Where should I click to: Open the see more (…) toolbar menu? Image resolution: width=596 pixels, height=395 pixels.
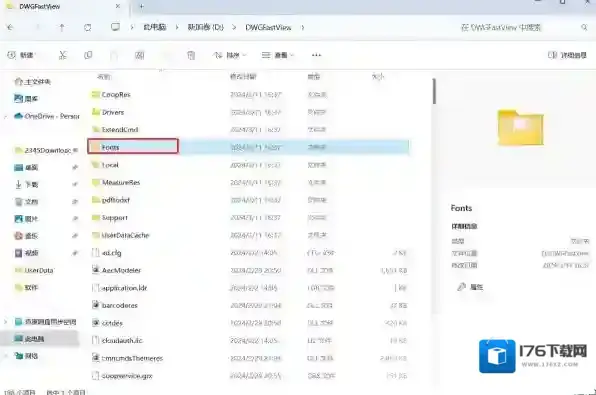point(316,55)
